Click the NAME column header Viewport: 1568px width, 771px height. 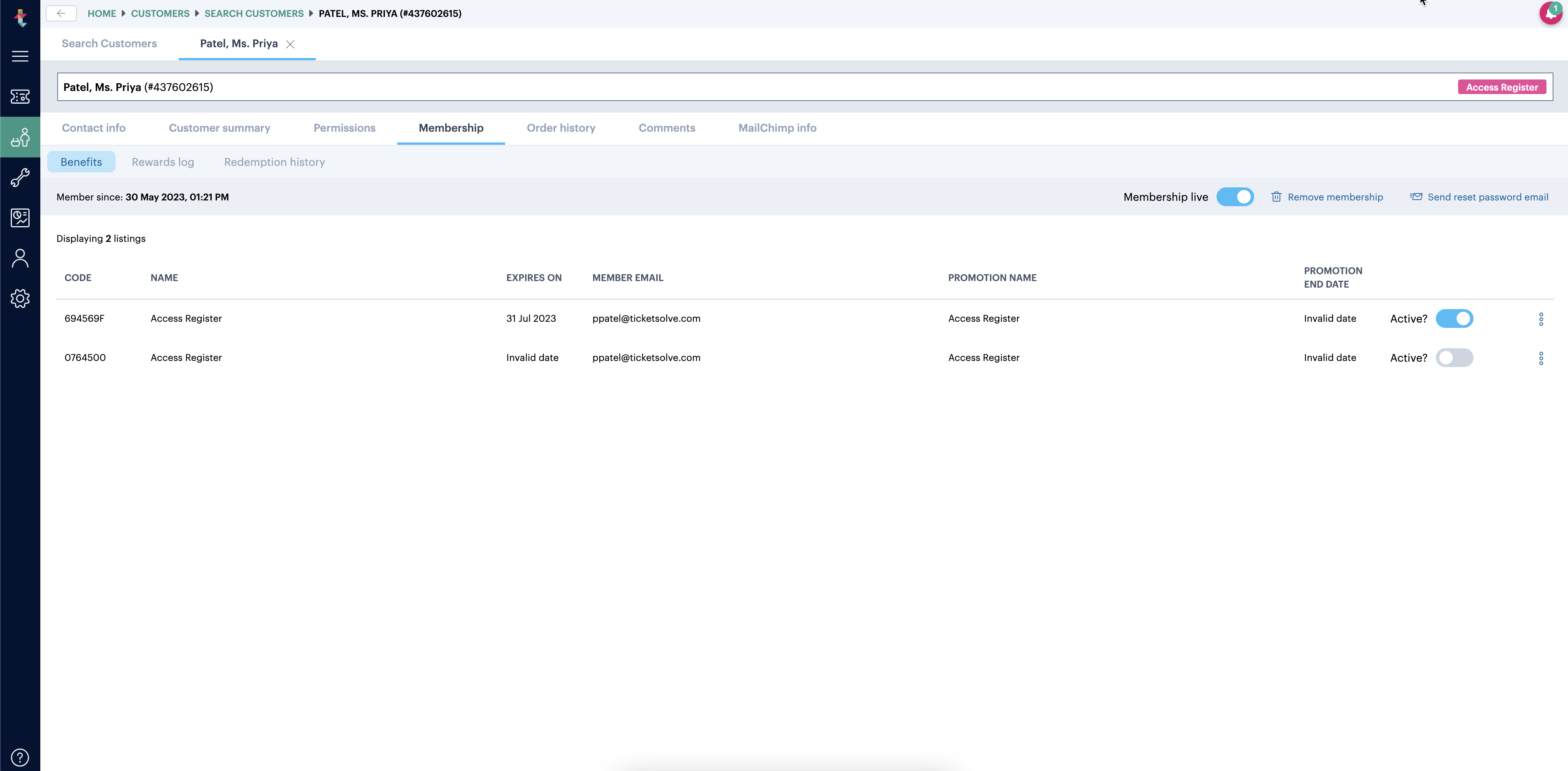[164, 278]
